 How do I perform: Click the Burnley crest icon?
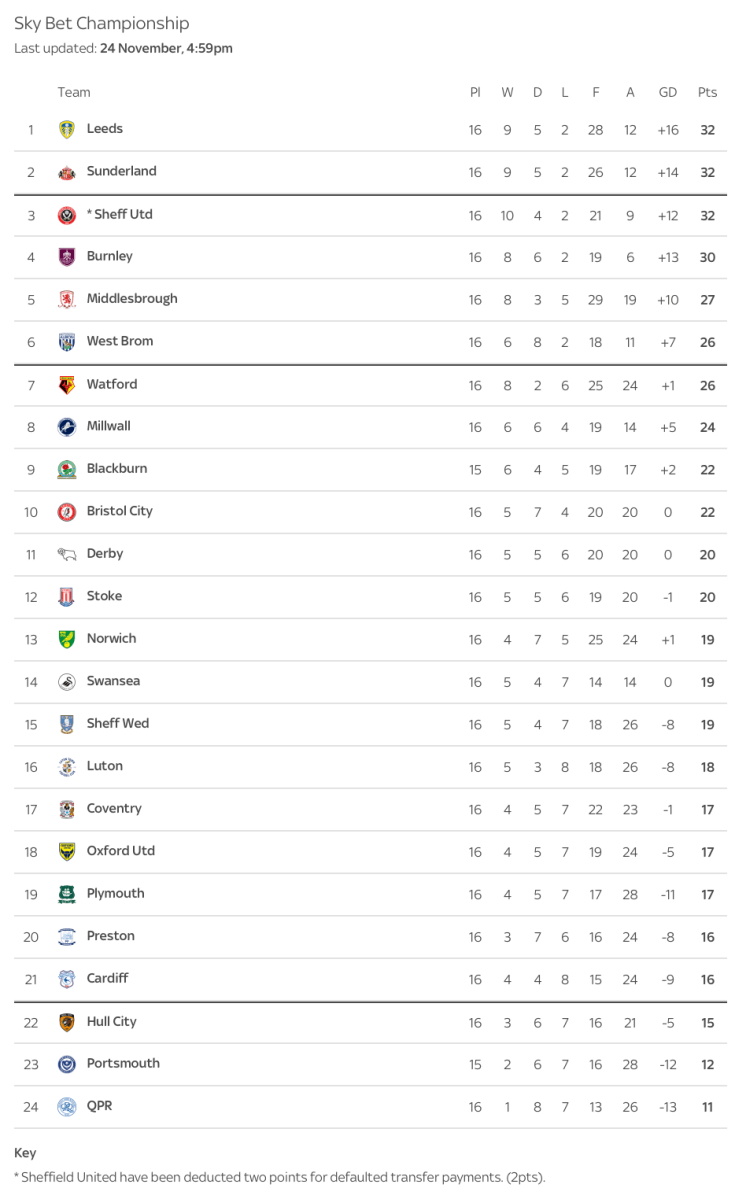tap(67, 257)
